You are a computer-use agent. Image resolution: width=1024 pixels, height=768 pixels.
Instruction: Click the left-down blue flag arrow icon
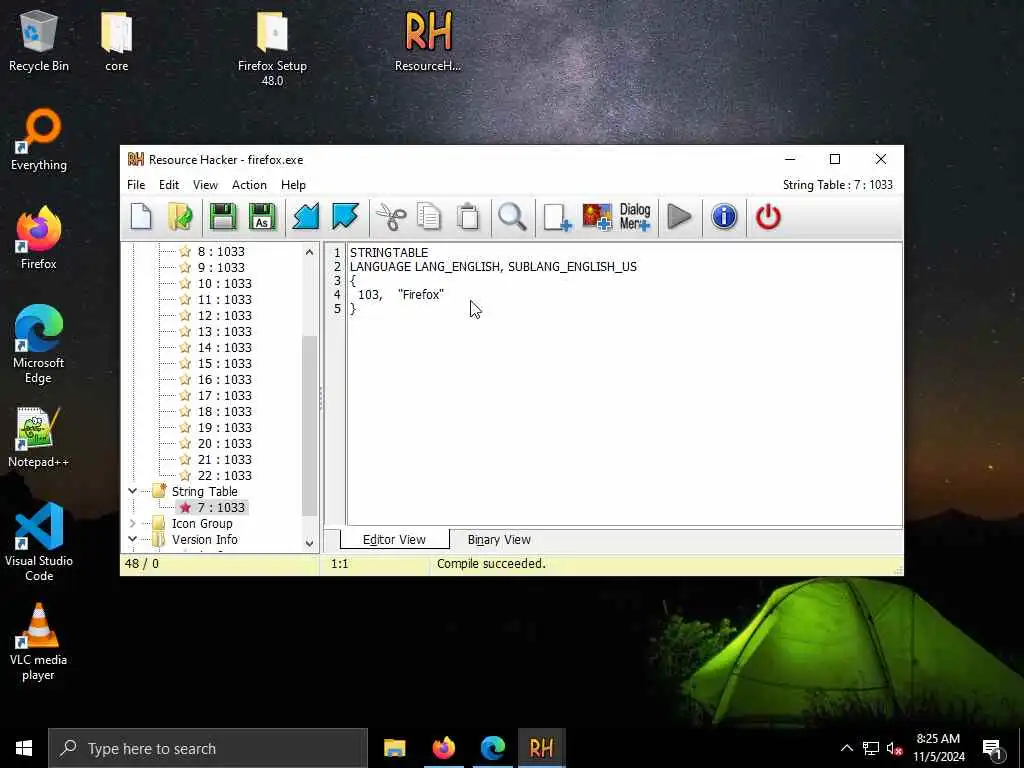pos(306,217)
